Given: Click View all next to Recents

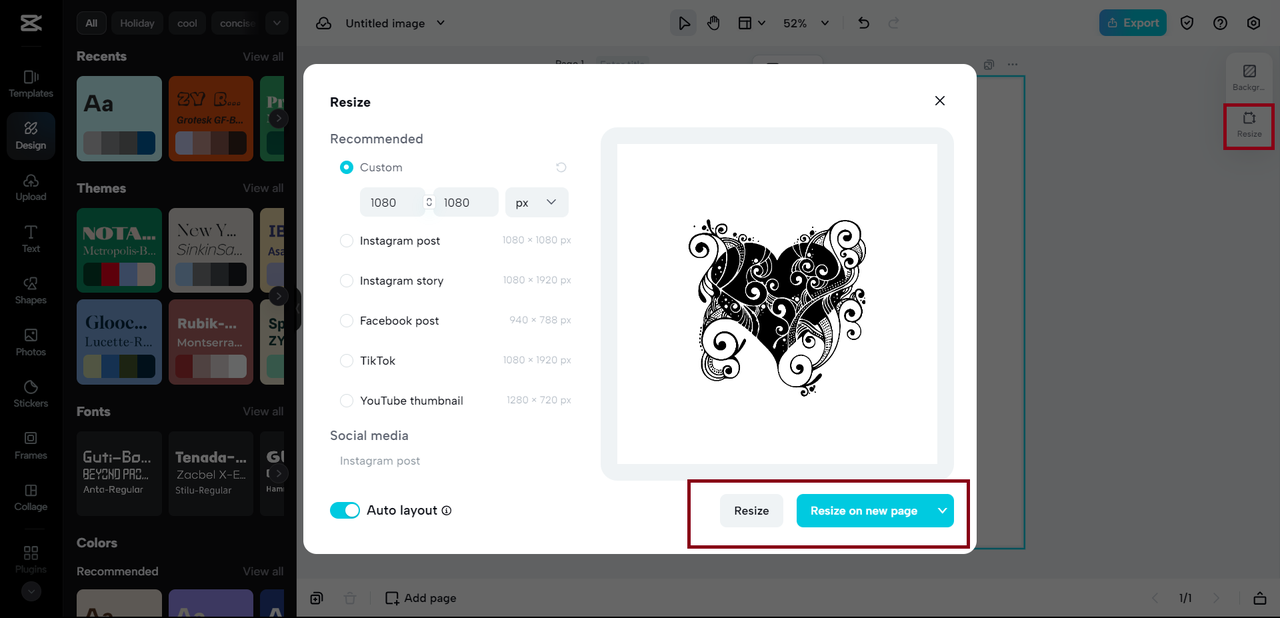Looking at the screenshot, I should [263, 57].
